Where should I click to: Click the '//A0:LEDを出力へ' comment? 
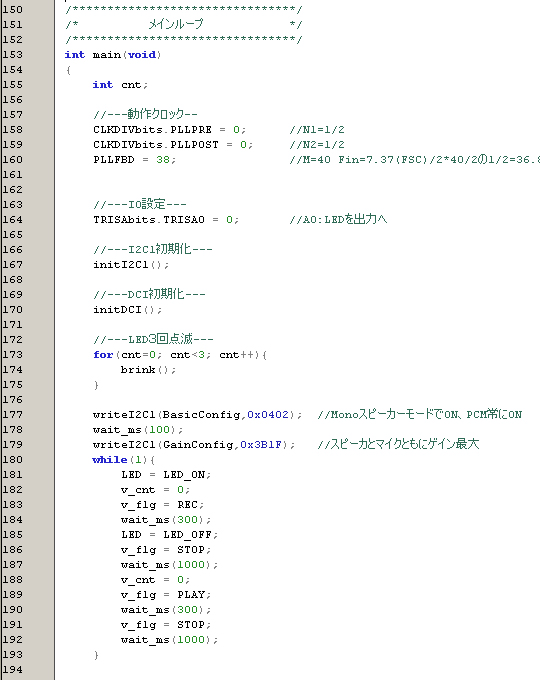pos(338,219)
